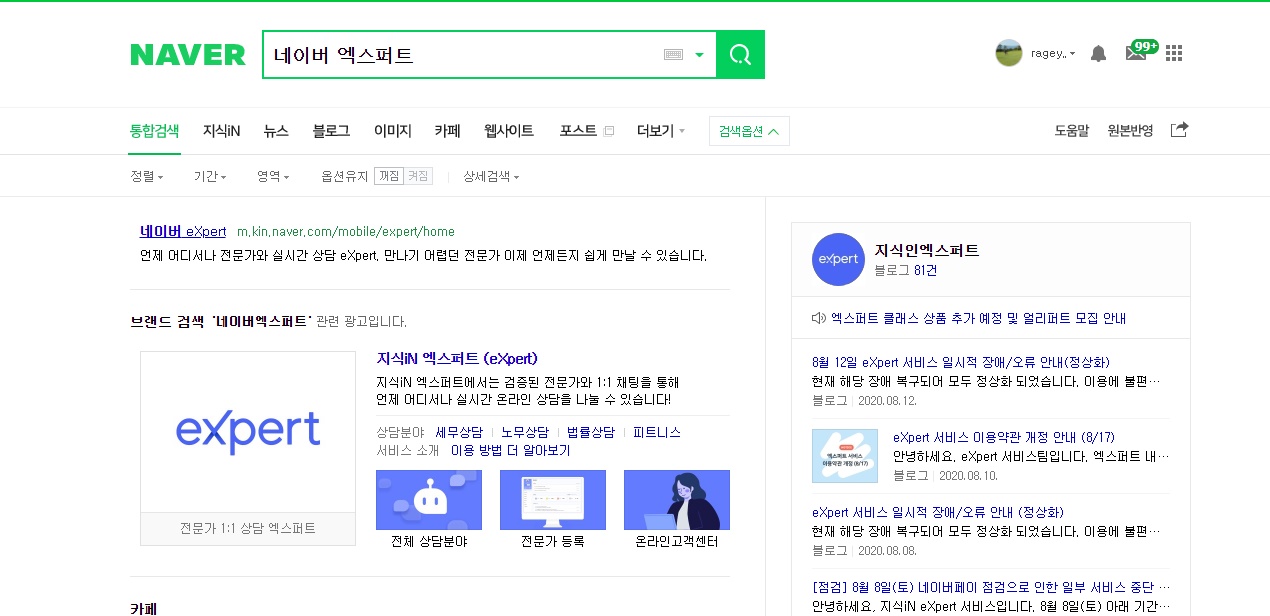Screen dimensions: 1270x616
Task: Click the 이용약관 개정 post thumbnail
Action: 845,456
